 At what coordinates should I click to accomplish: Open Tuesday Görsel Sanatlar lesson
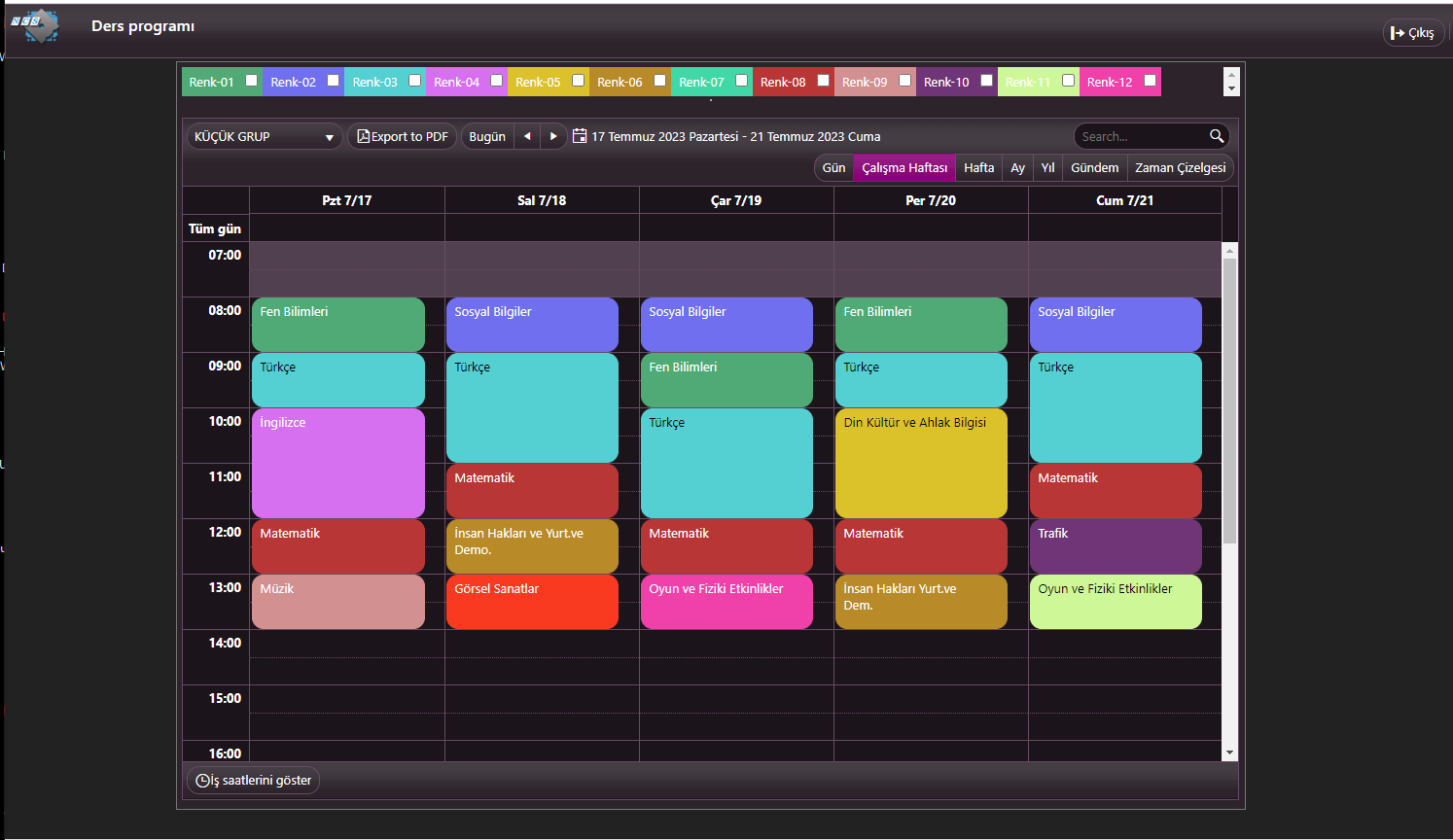532,602
